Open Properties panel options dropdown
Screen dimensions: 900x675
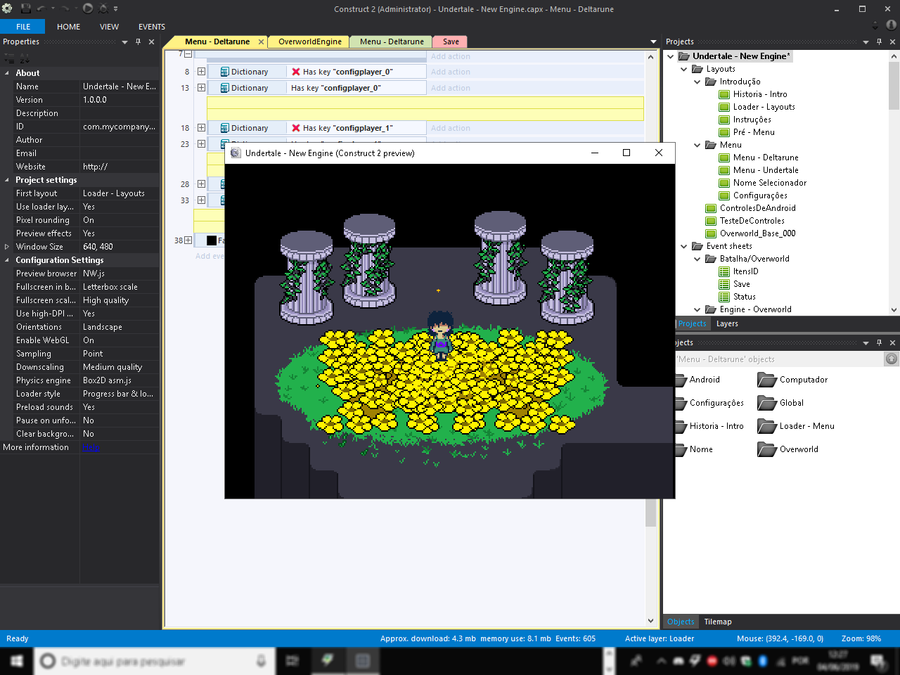click(x=125, y=42)
